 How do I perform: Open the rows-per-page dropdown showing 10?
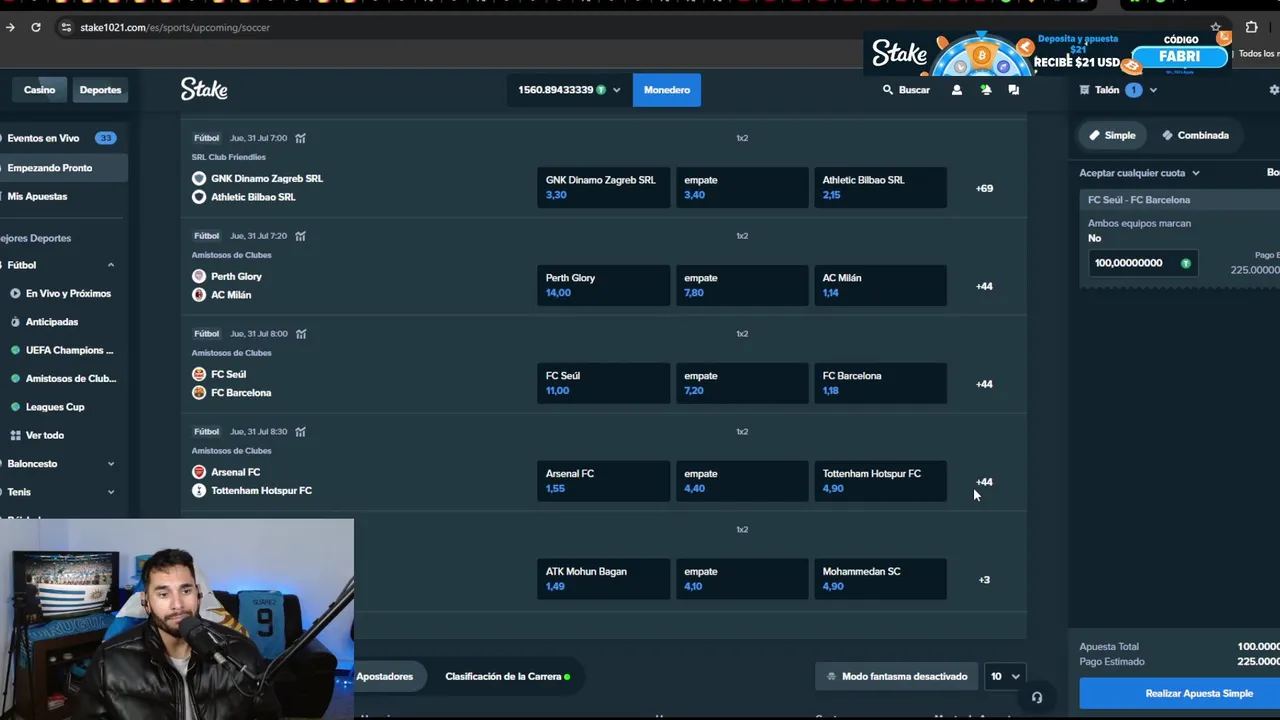point(1005,676)
